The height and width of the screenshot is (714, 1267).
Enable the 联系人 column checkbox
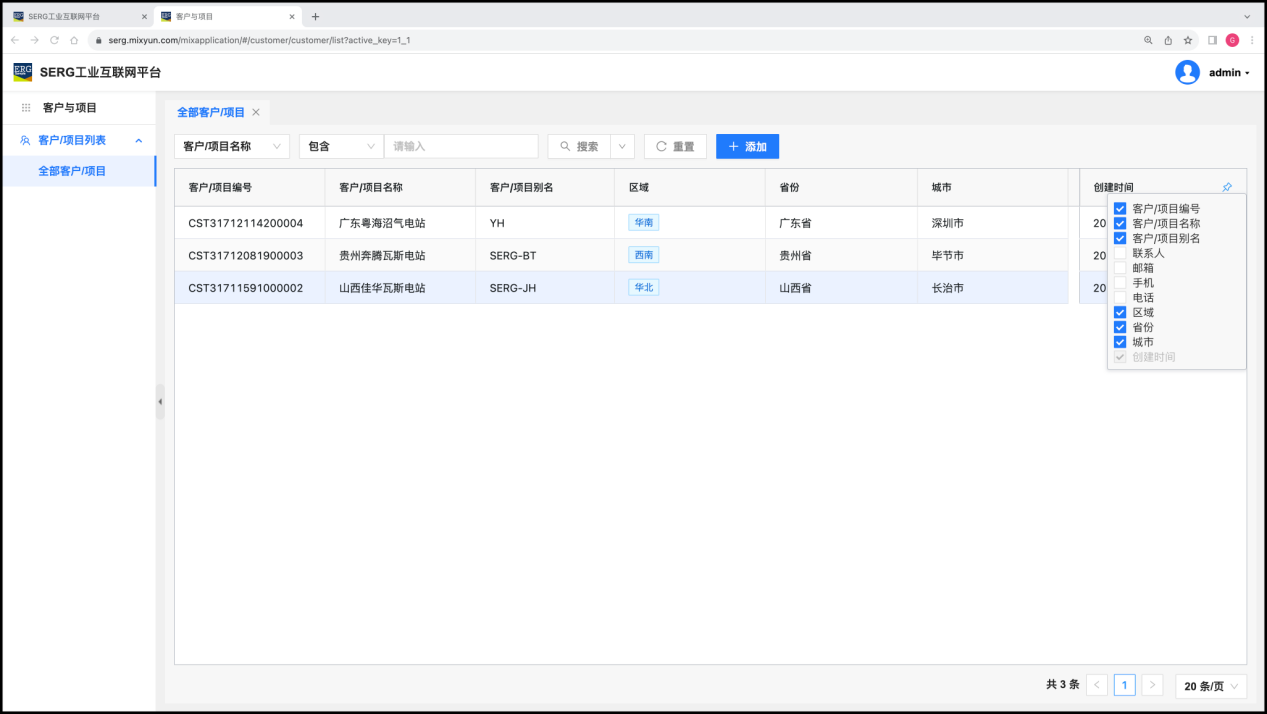click(x=1120, y=253)
